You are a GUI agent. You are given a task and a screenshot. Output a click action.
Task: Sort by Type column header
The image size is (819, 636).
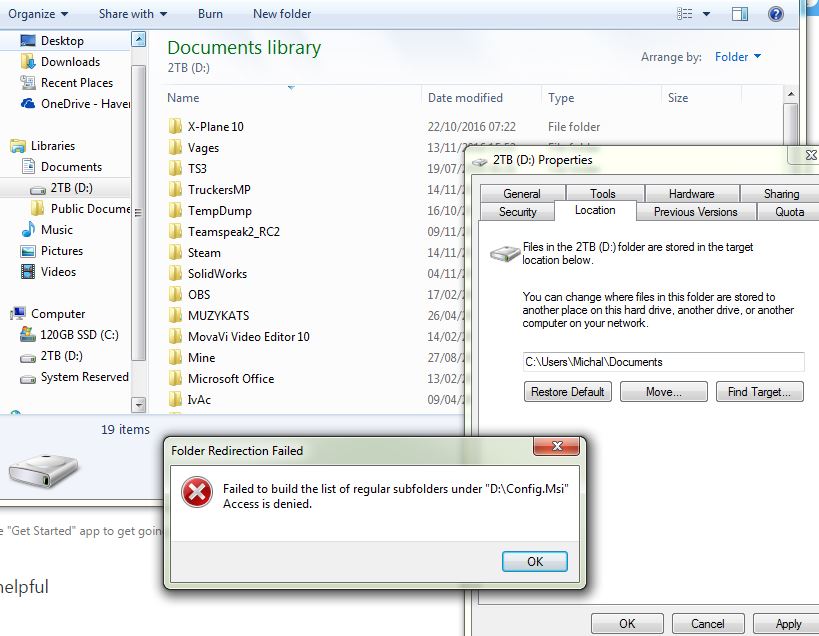click(x=561, y=98)
